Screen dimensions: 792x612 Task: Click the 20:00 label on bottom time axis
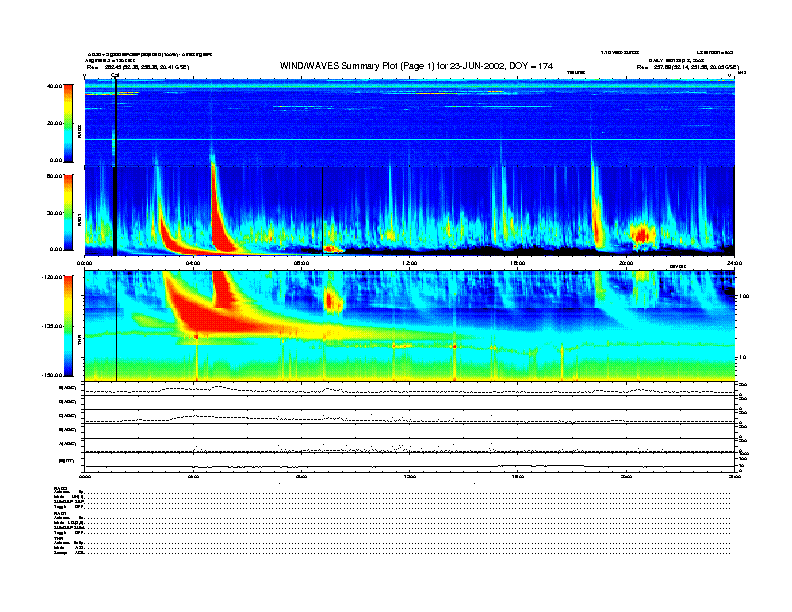click(x=626, y=476)
